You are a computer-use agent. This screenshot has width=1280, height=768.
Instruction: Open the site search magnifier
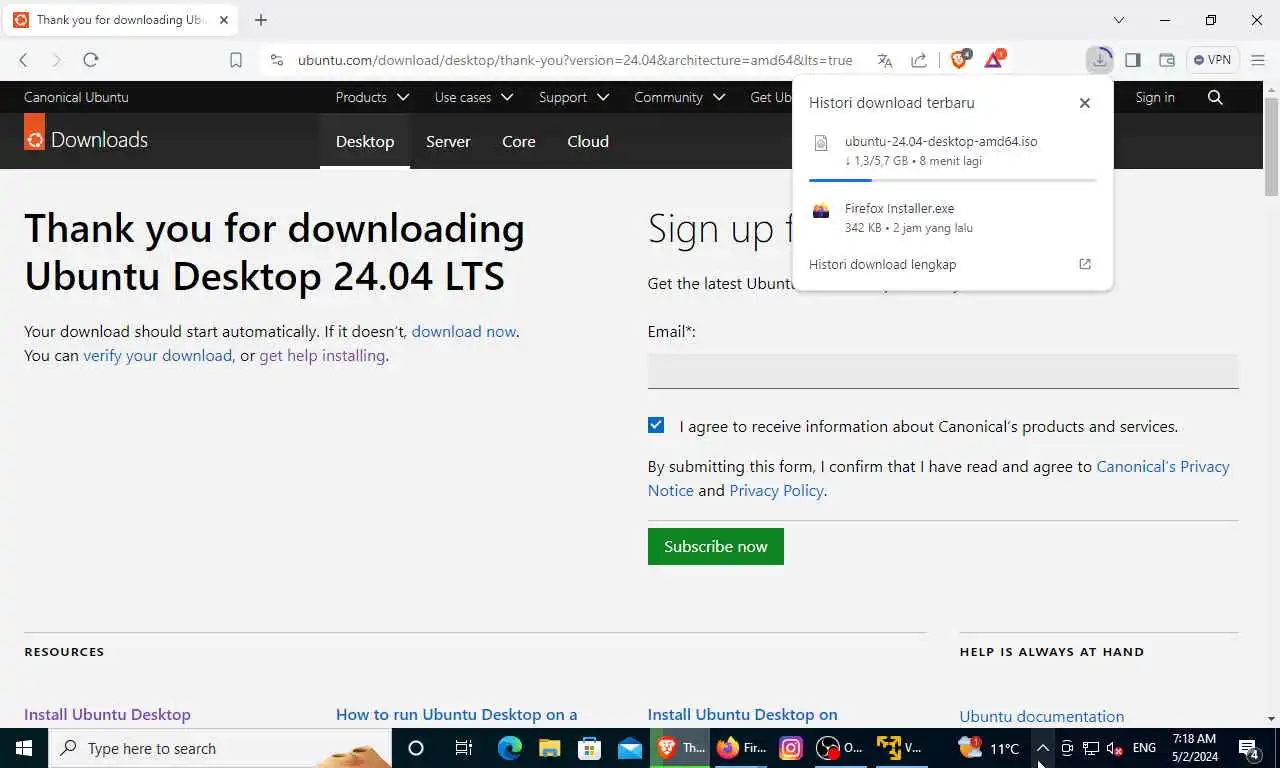click(1215, 97)
